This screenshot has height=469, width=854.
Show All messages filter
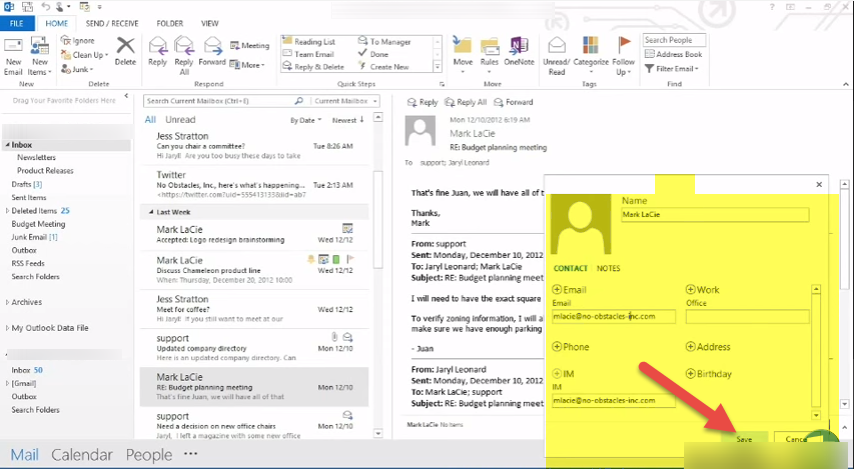[x=150, y=120]
